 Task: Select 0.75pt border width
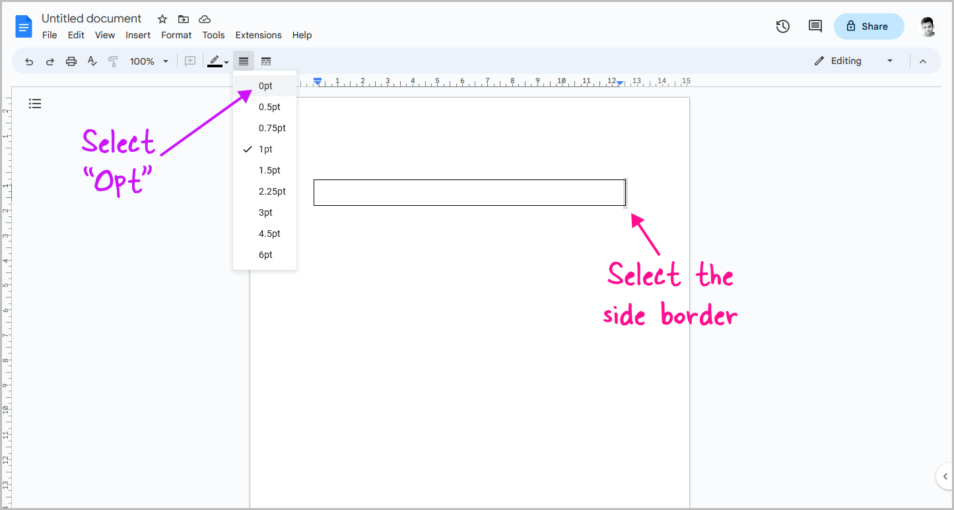265,128
